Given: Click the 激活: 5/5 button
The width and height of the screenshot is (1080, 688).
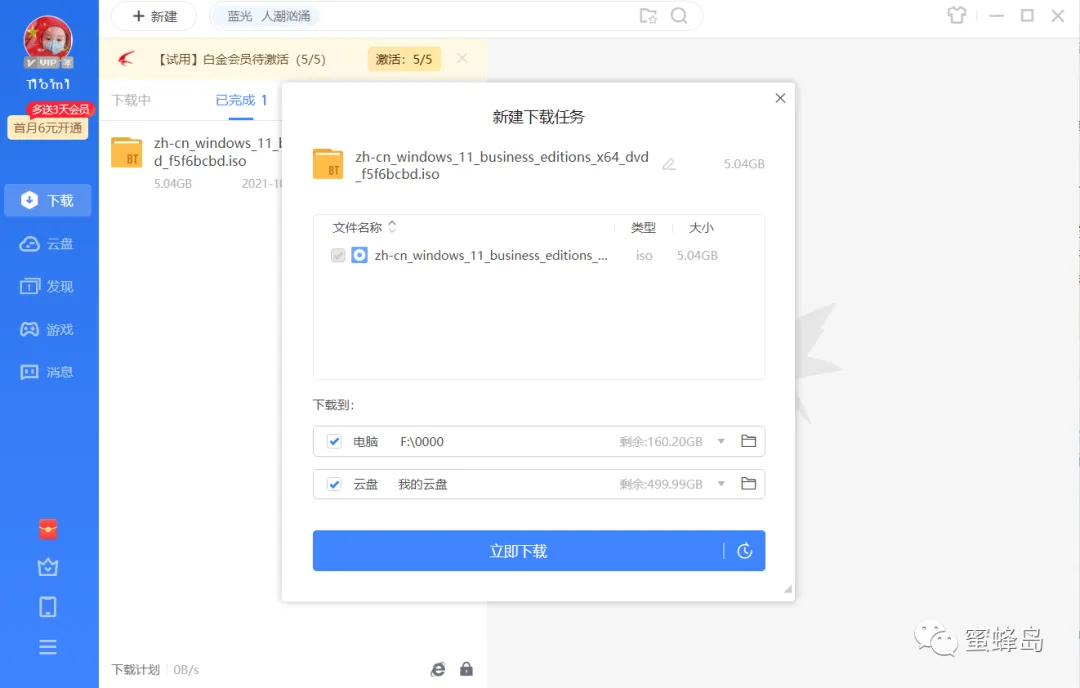Looking at the screenshot, I should pos(404,59).
